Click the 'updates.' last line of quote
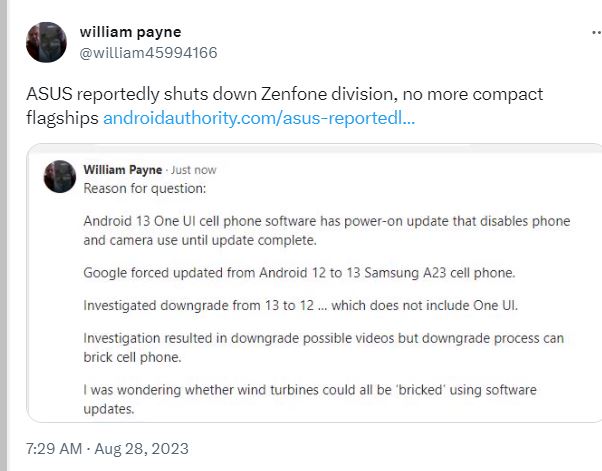The image size is (602, 471). point(109,409)
